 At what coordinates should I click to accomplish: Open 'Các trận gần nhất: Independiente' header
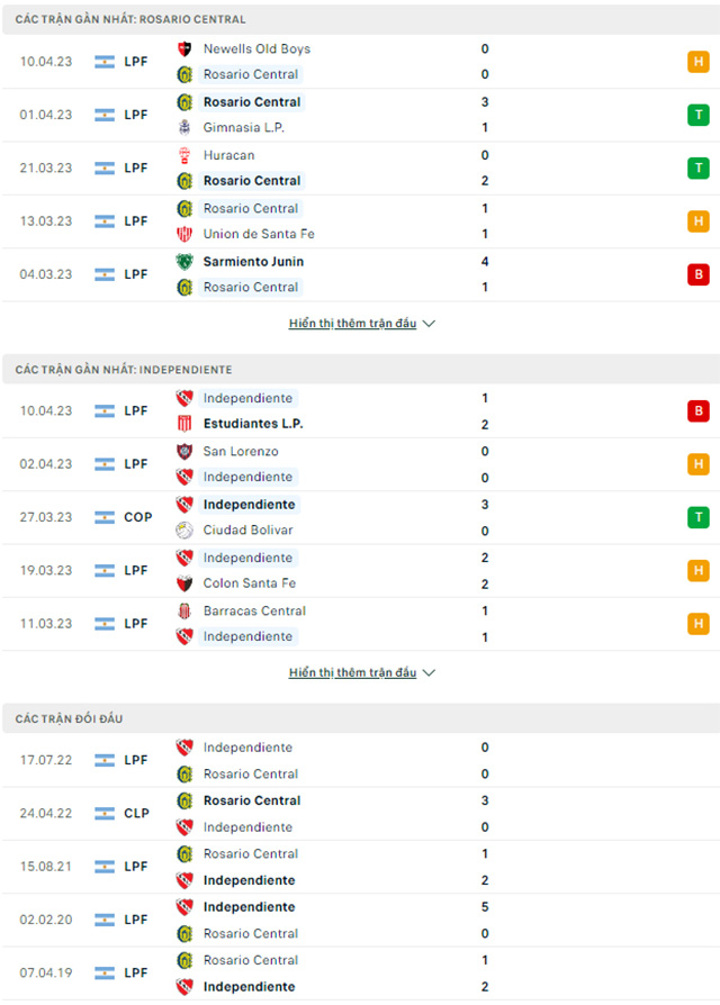[x=361, y=369]
